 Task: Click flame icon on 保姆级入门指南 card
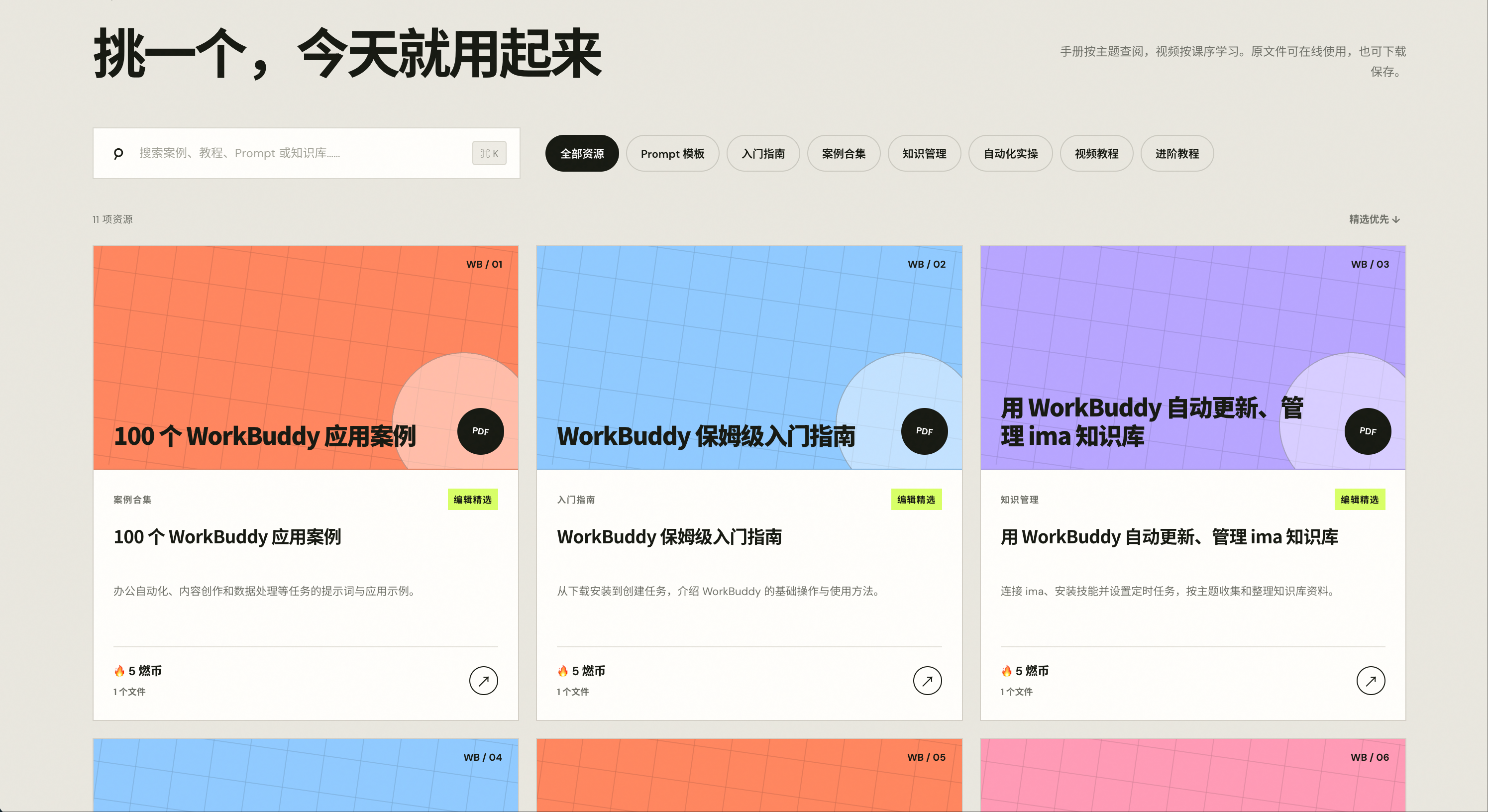(563, 671)
